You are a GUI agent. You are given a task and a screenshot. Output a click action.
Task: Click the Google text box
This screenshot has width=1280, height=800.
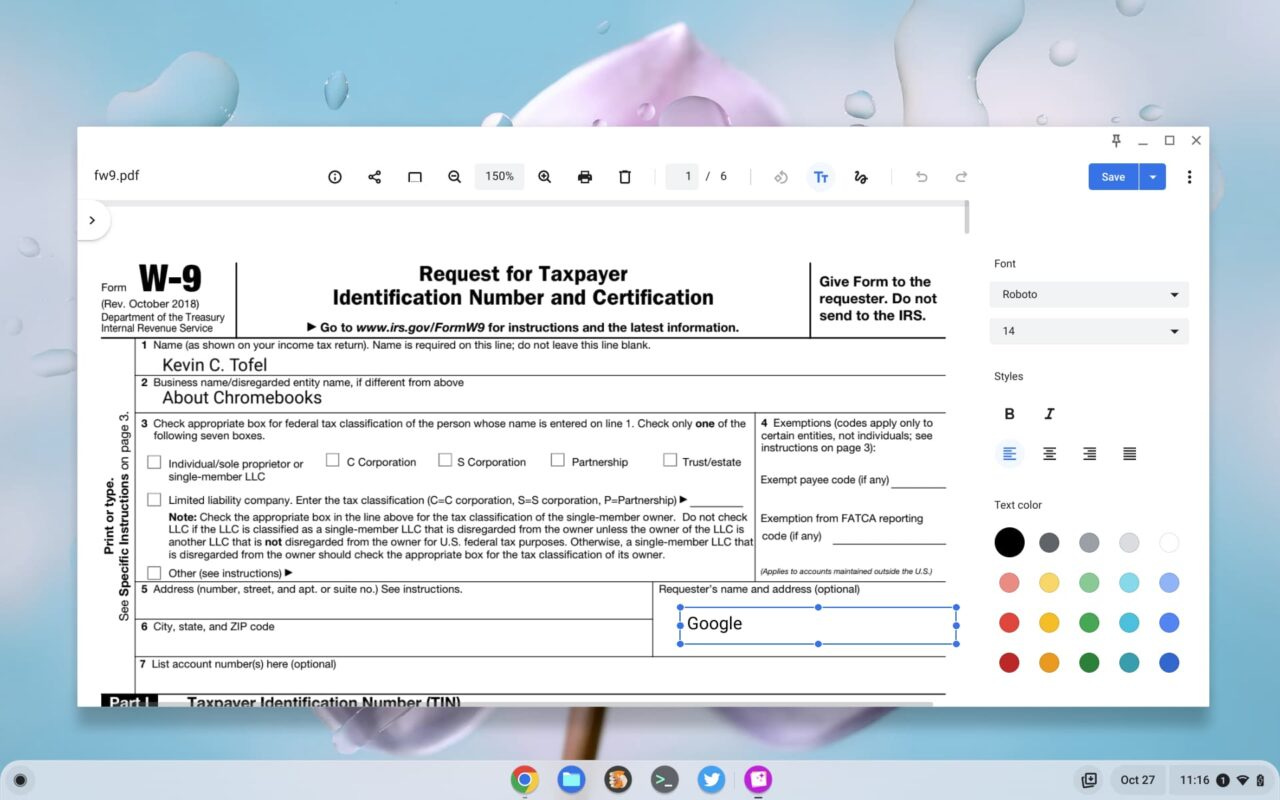pos(818,625)
